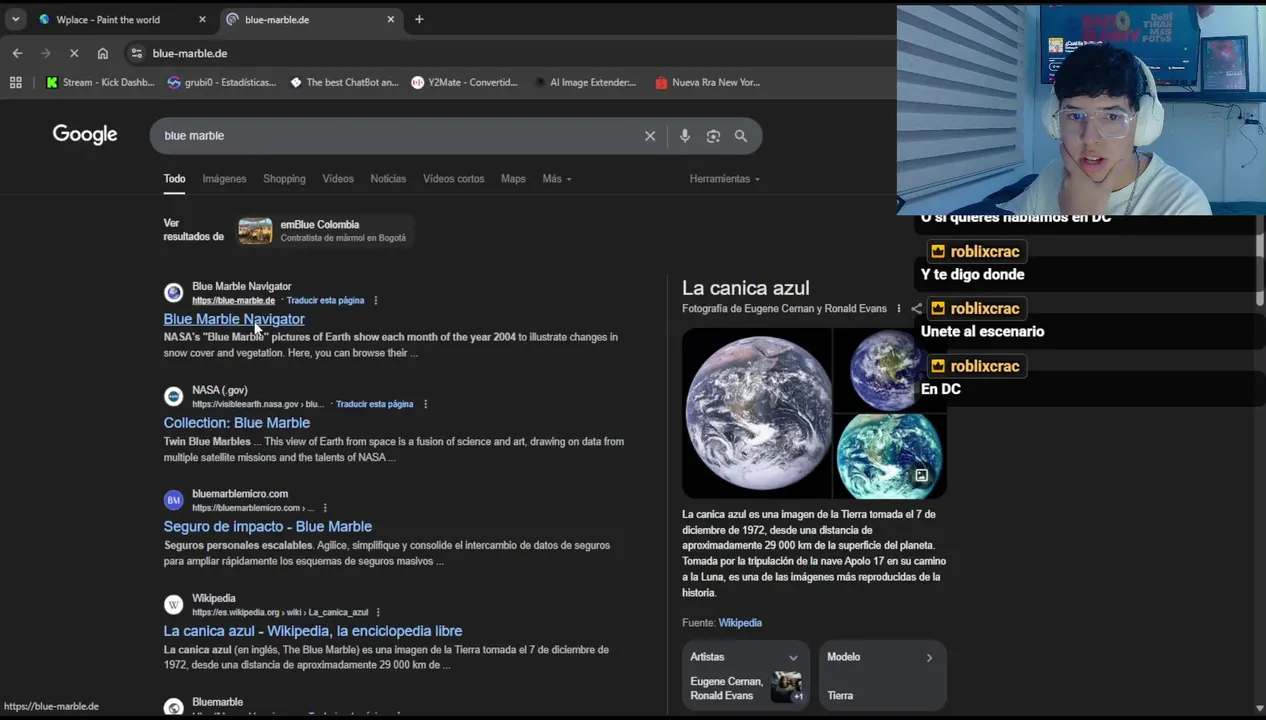Click the Wikipedia favicon in results
Image resolution: width=1266 pixels, height=720 pixels.
[x=174, y=605]
